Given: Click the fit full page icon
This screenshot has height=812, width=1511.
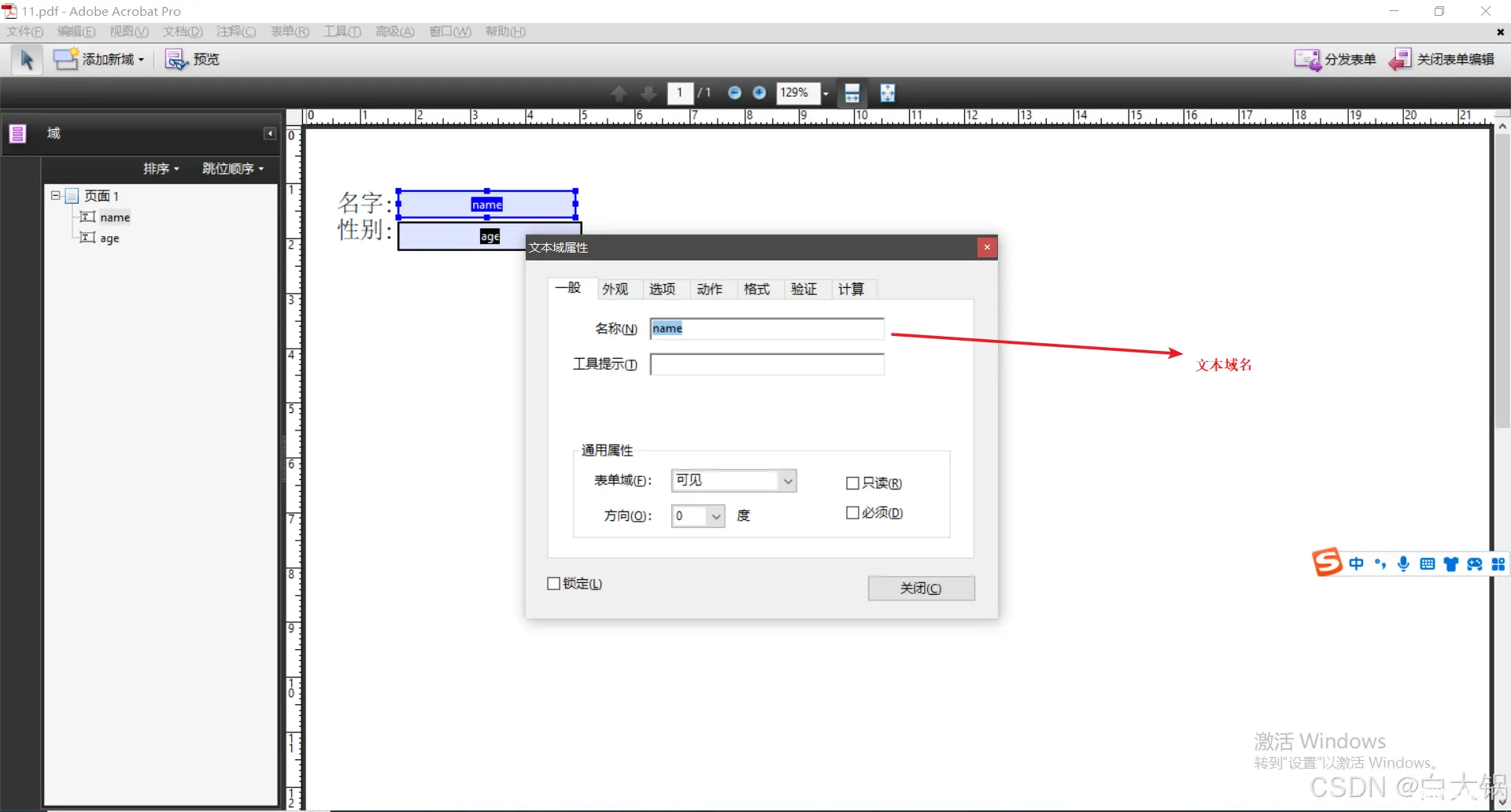Looking at the screenshot, I should (x=888, y=93).
